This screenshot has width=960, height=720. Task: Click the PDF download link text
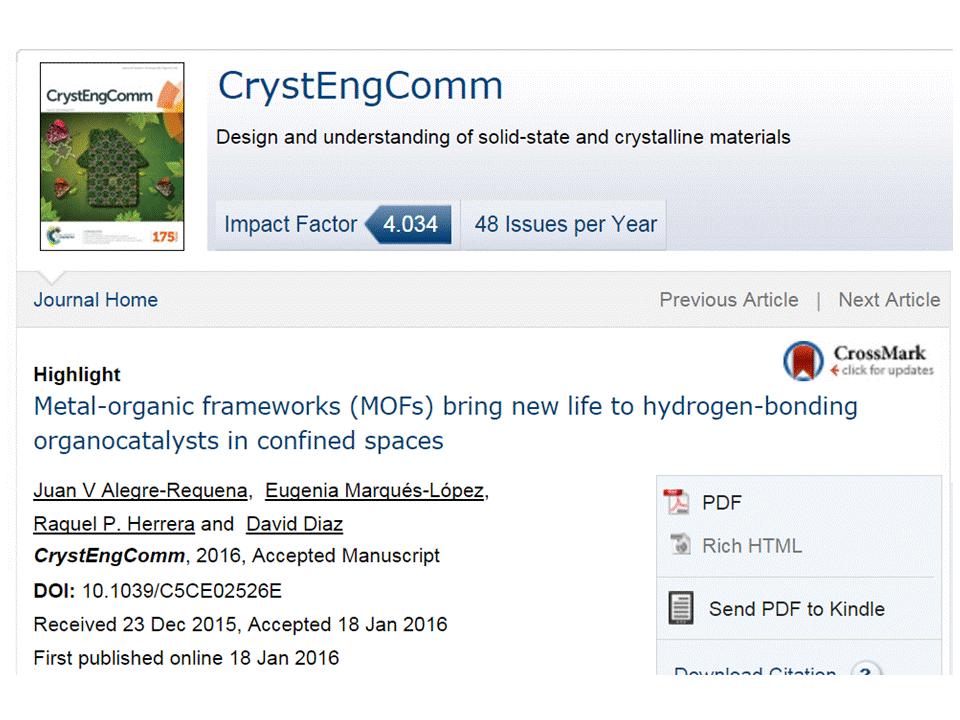tap(722, 502)
